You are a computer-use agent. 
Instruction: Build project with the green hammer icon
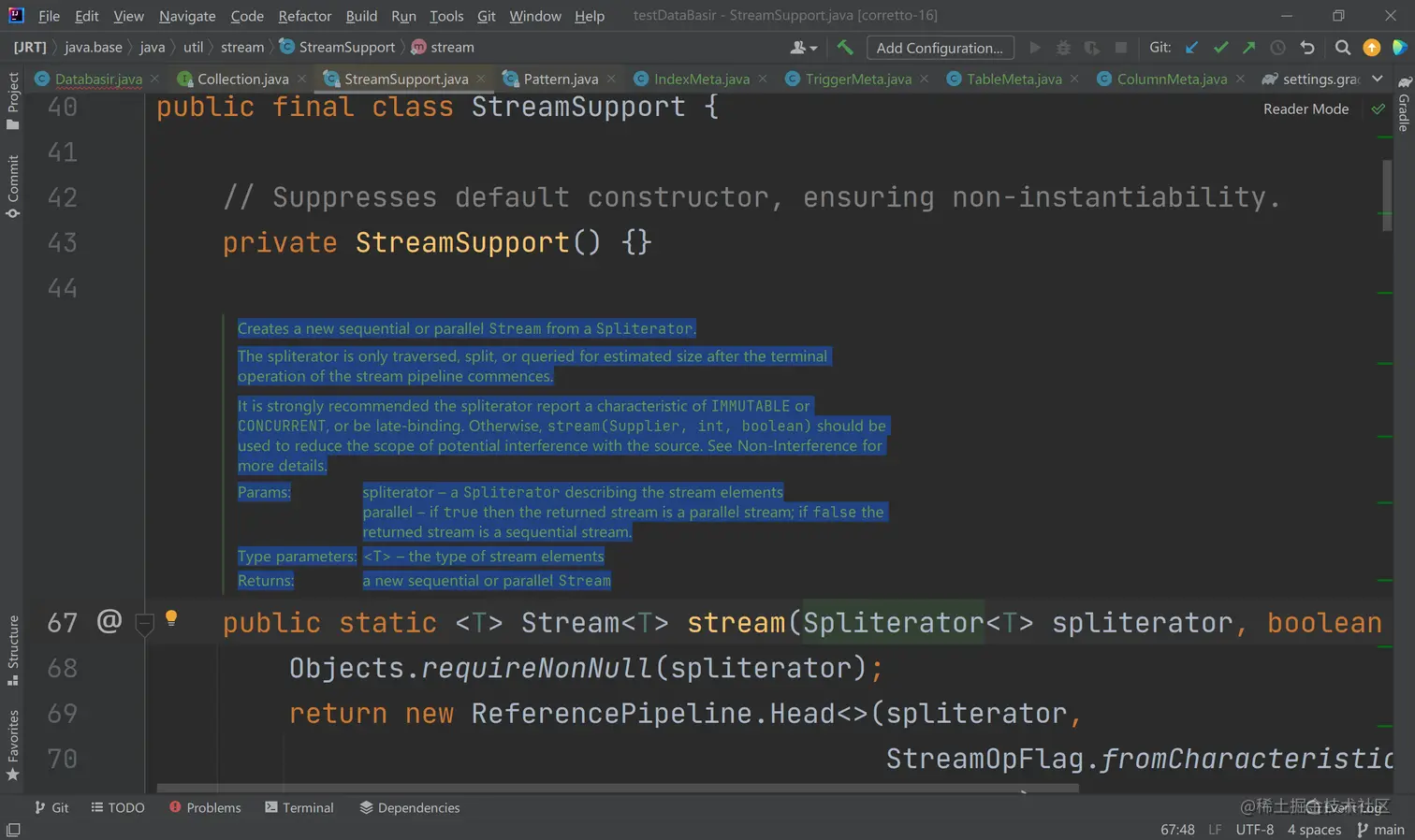pyautogui.click(x=845, y=47)
